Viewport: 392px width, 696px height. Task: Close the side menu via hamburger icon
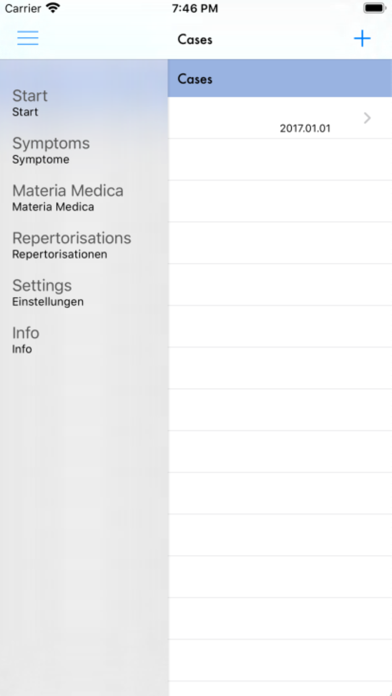[28, 38]
